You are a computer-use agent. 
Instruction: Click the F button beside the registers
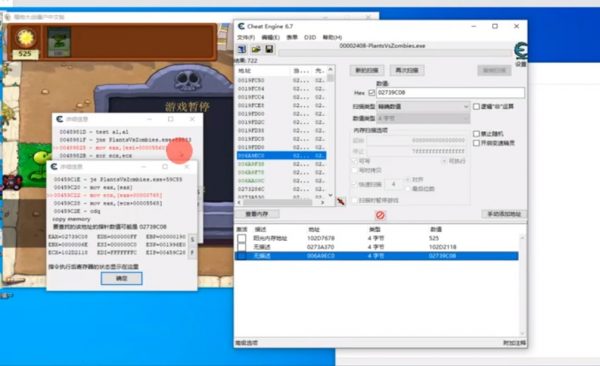192,253
